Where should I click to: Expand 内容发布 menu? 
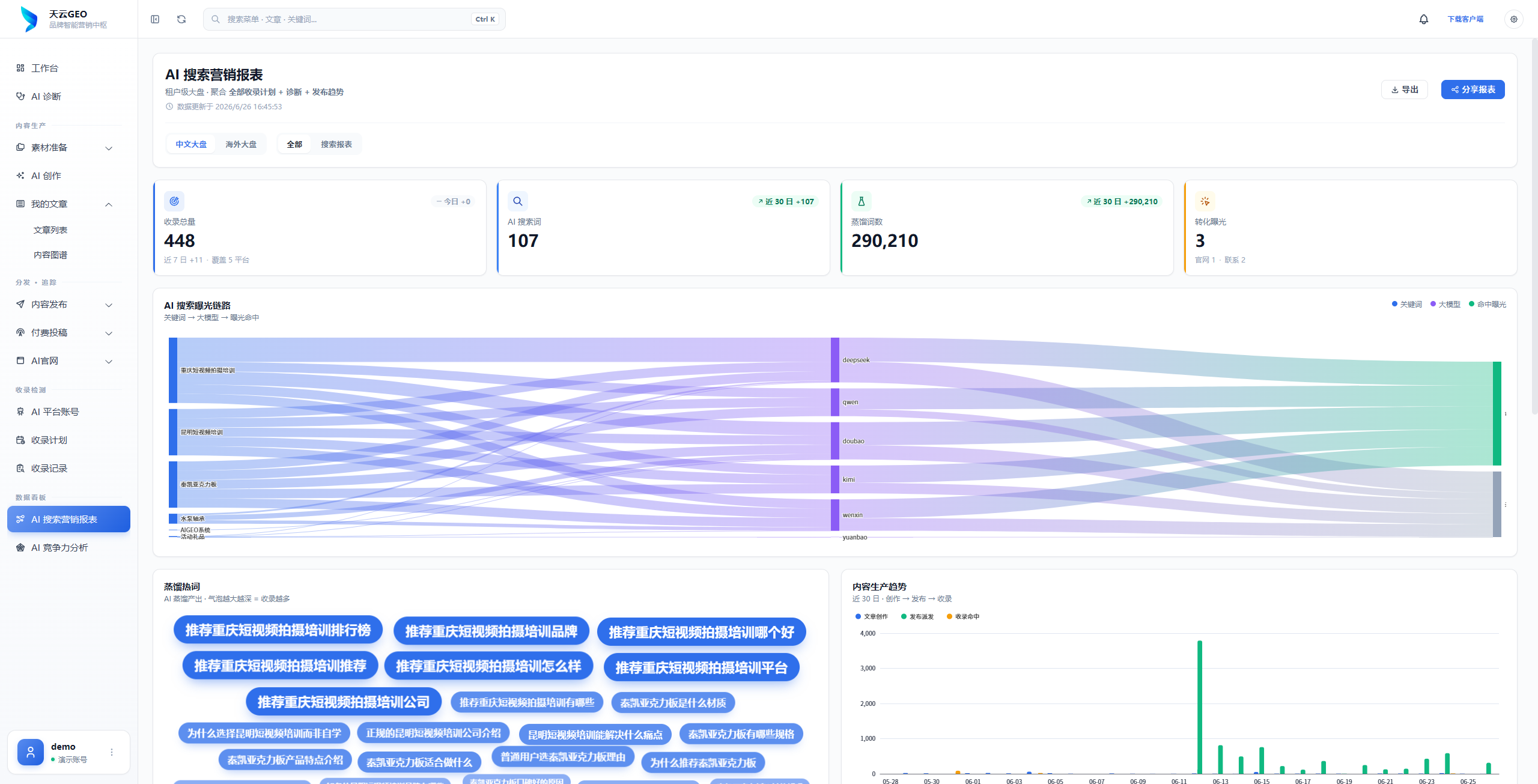[68, 304]
